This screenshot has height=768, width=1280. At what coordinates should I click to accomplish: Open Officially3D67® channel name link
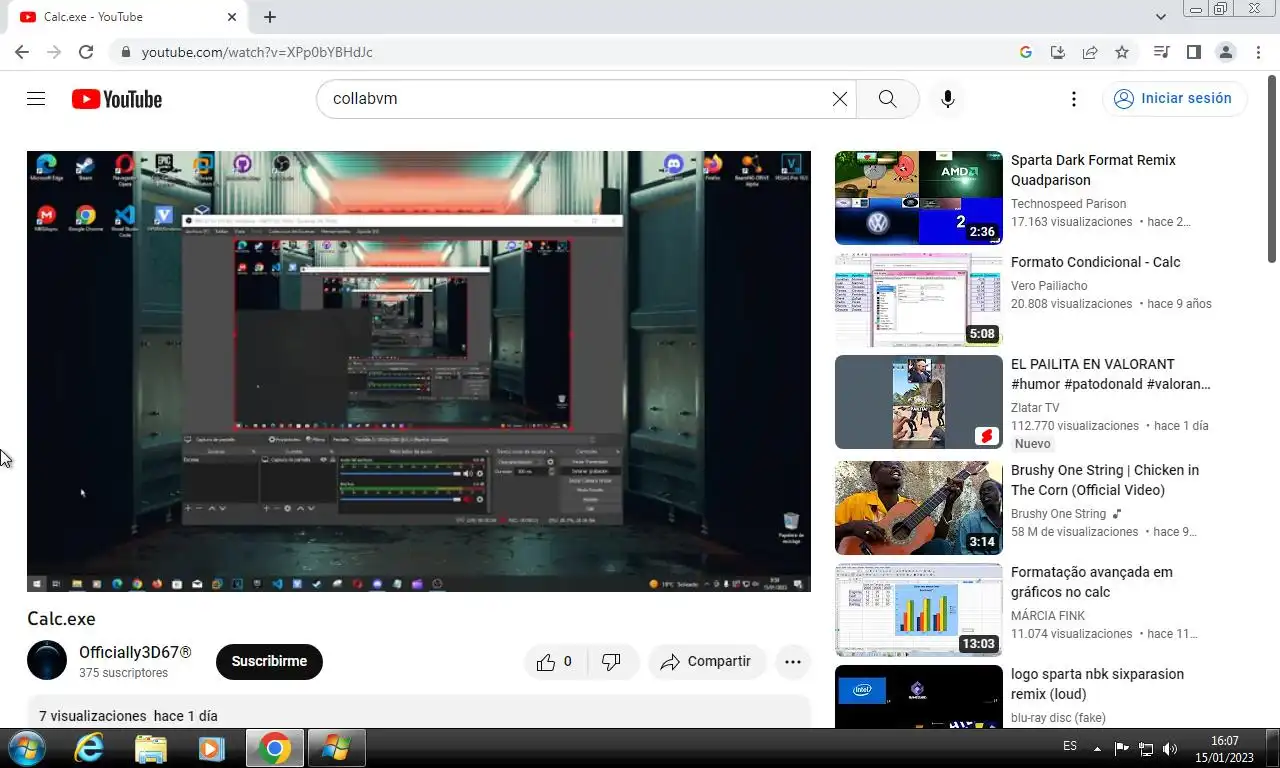pos(135,652)
